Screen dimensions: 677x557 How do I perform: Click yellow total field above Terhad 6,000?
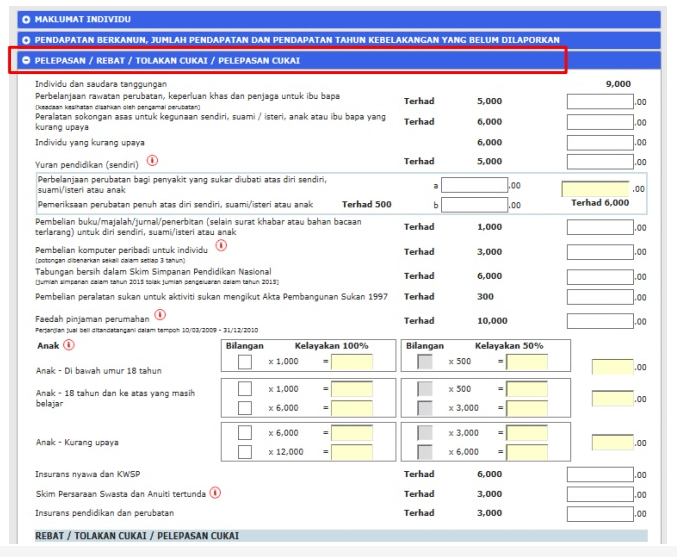(595, 189)
